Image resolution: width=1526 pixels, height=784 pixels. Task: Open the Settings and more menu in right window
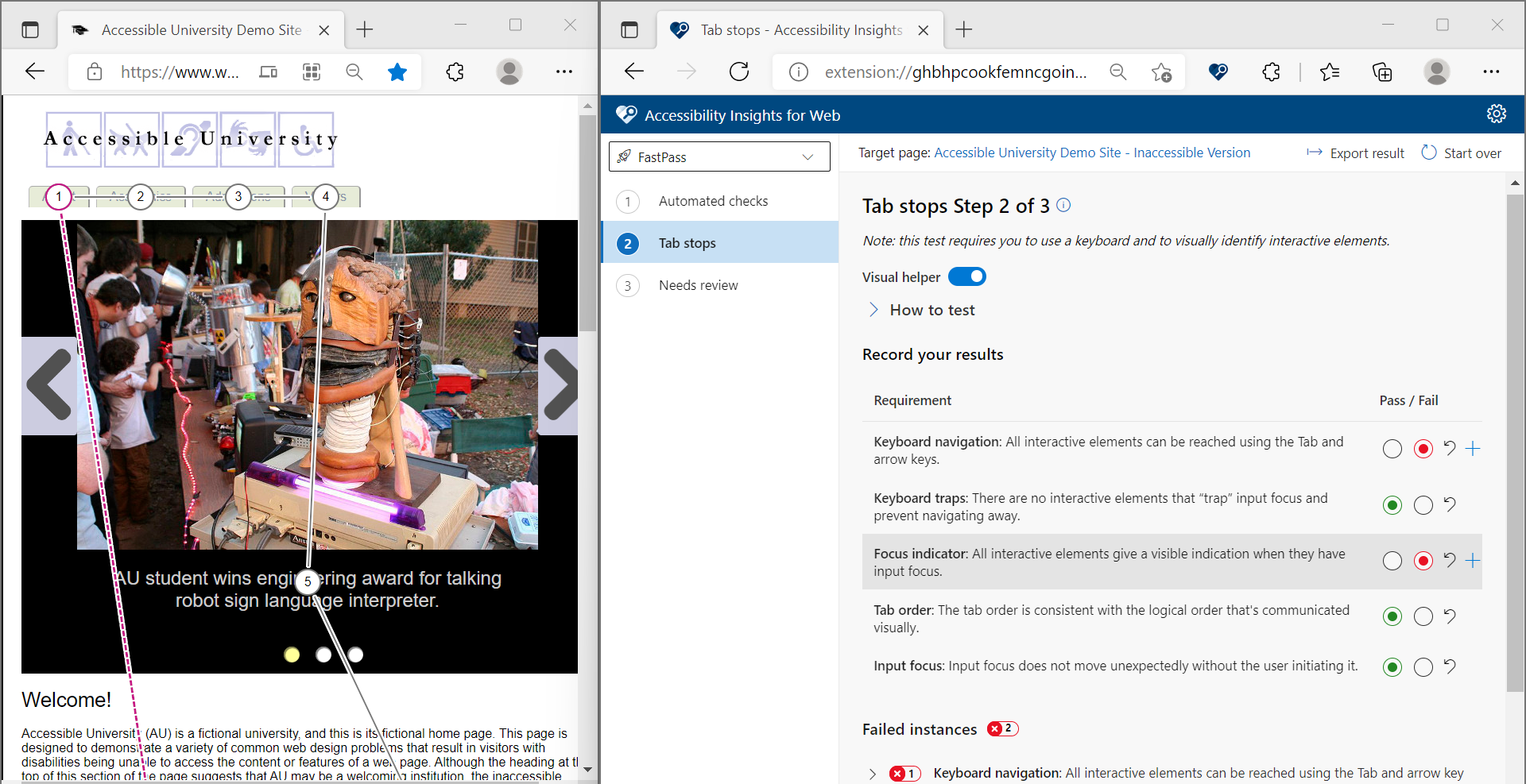pos(1491,72)
